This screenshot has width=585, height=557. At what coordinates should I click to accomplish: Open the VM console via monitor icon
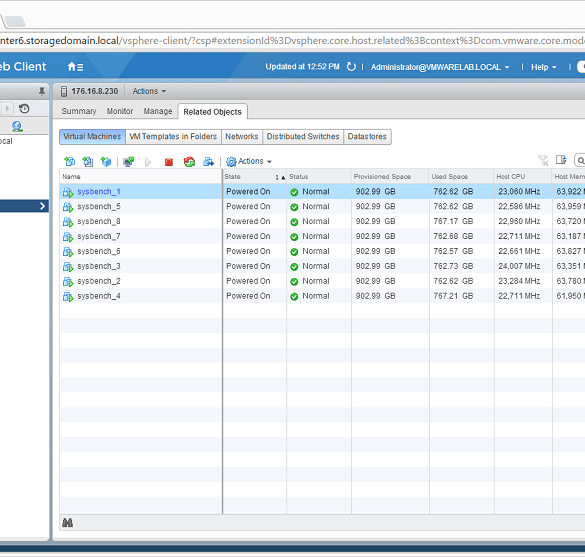(x=129, y=162)
